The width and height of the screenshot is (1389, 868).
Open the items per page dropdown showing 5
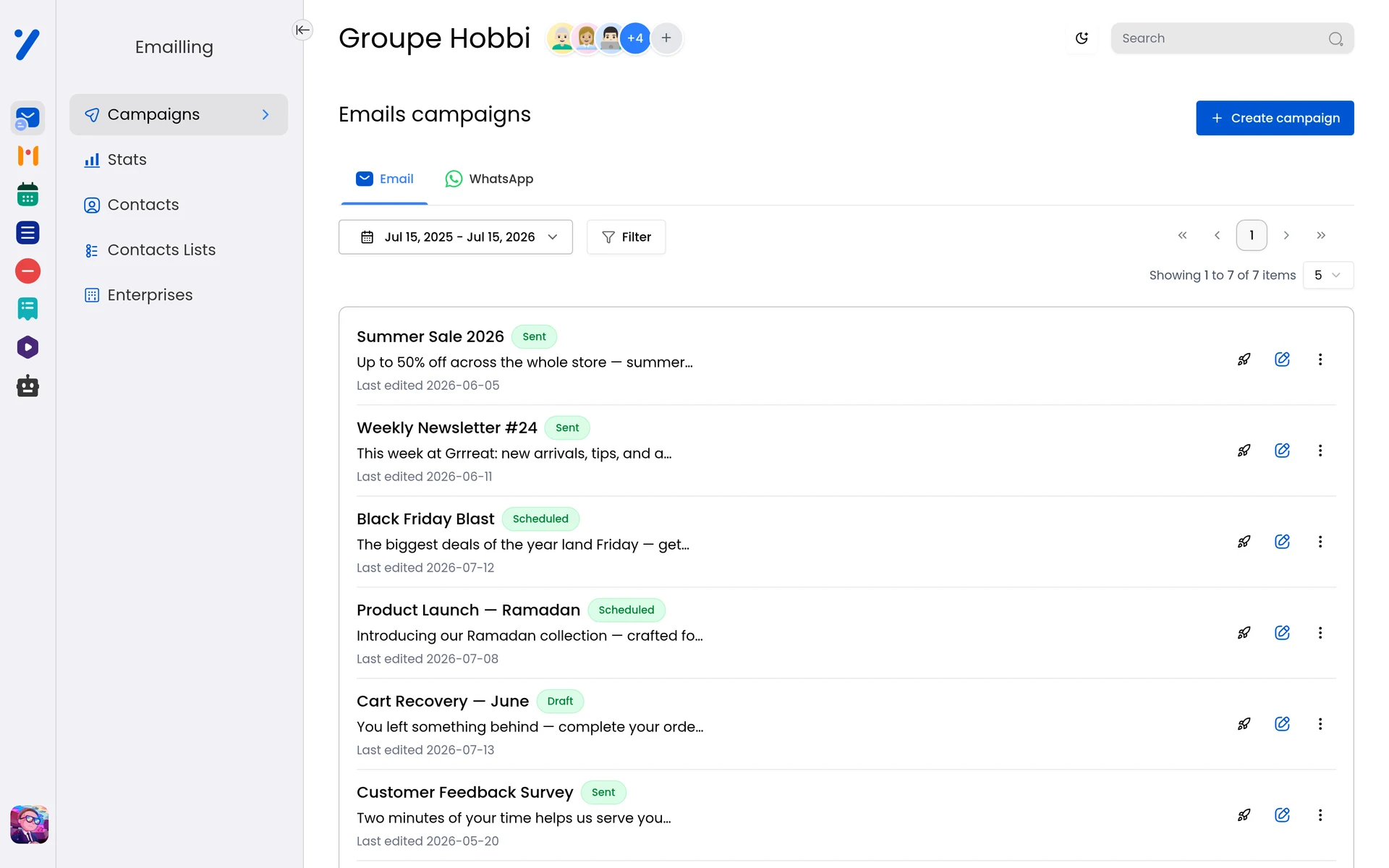click(1328, 276)
